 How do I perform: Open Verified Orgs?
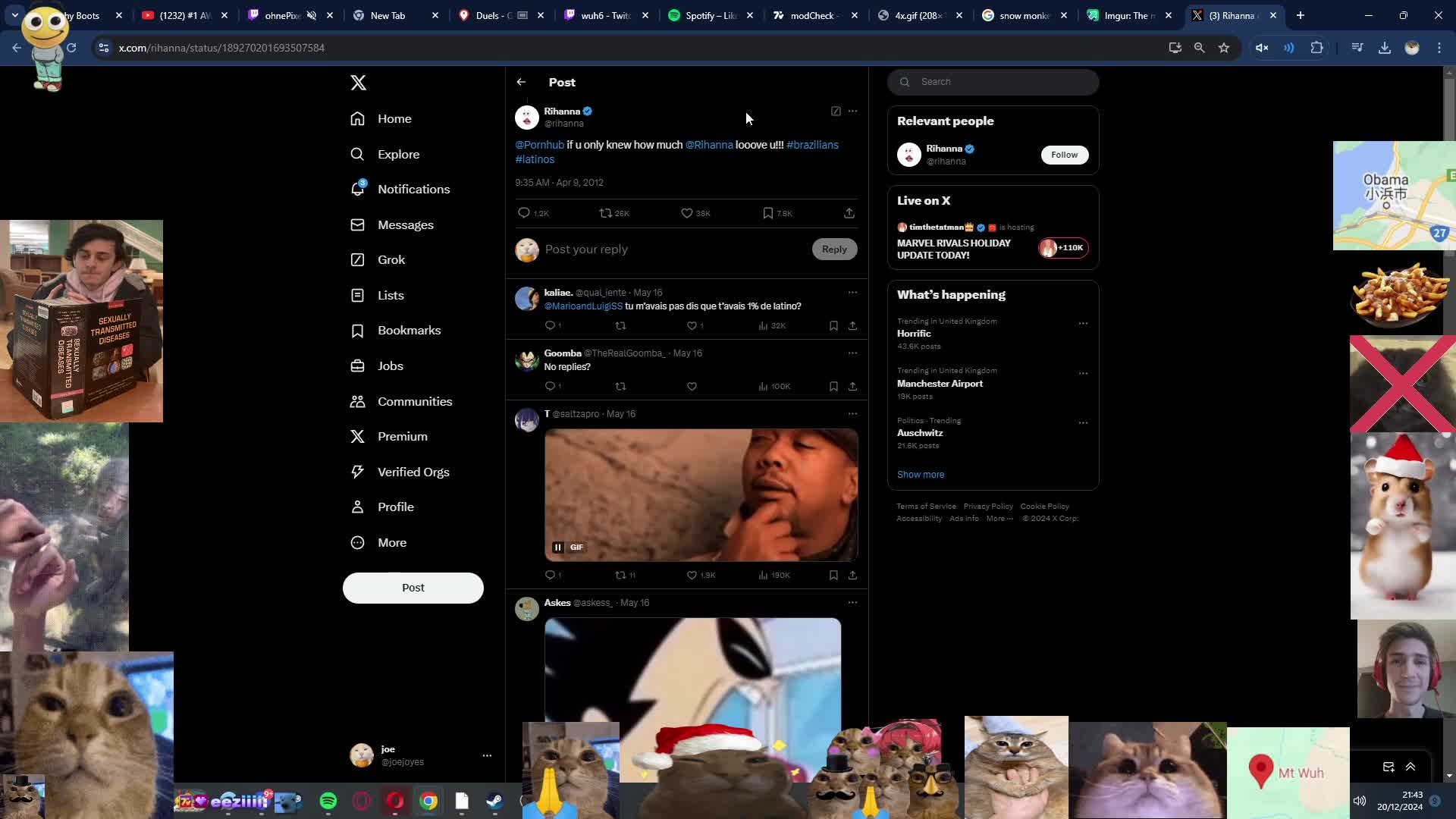pos(400,472)
